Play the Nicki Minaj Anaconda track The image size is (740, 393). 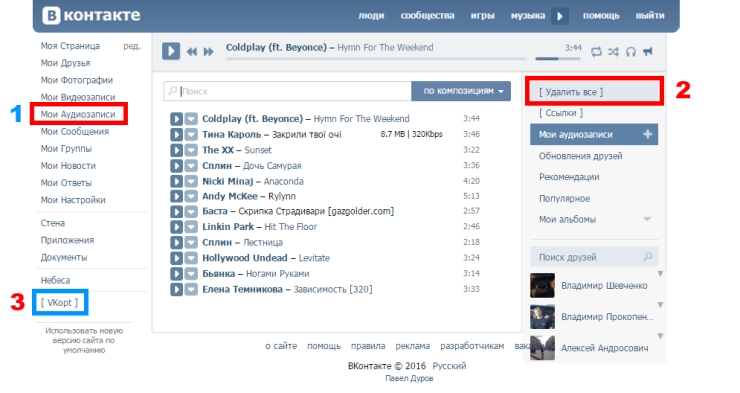tap(176, 181)
